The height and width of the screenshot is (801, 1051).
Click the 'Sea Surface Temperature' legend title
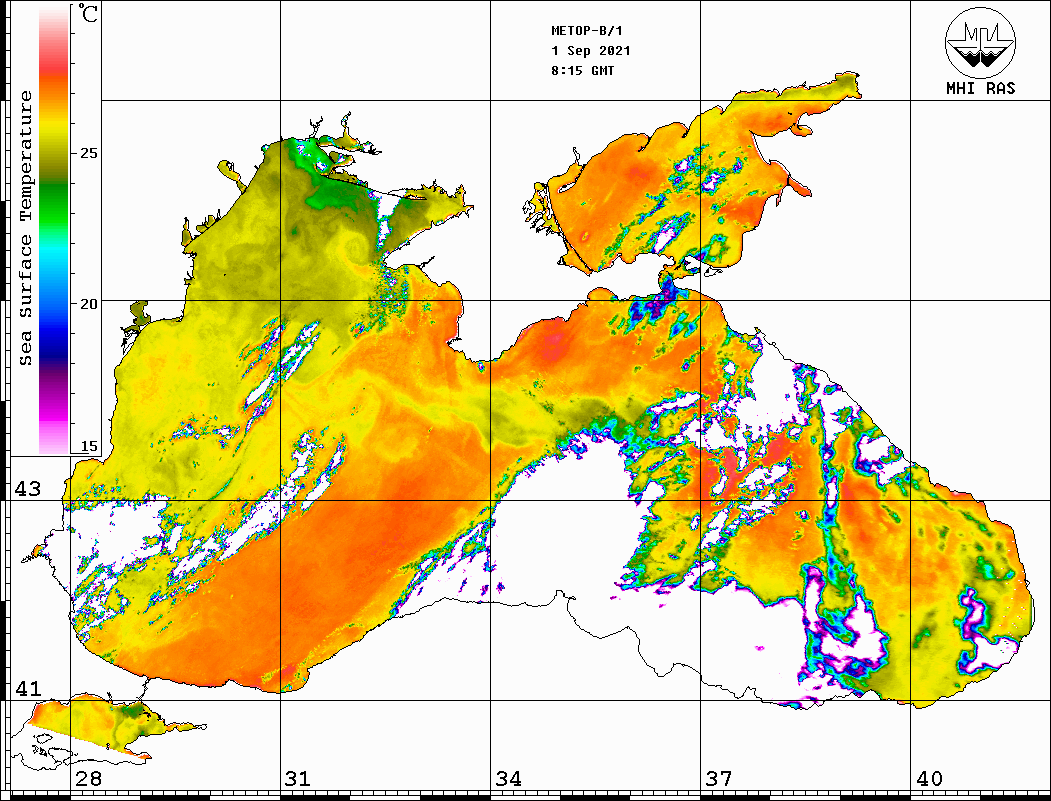[x=25, y=228]
